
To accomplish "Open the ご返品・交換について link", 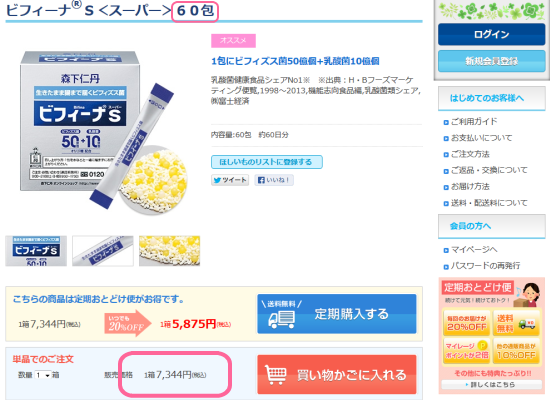I will pos(489,170).
